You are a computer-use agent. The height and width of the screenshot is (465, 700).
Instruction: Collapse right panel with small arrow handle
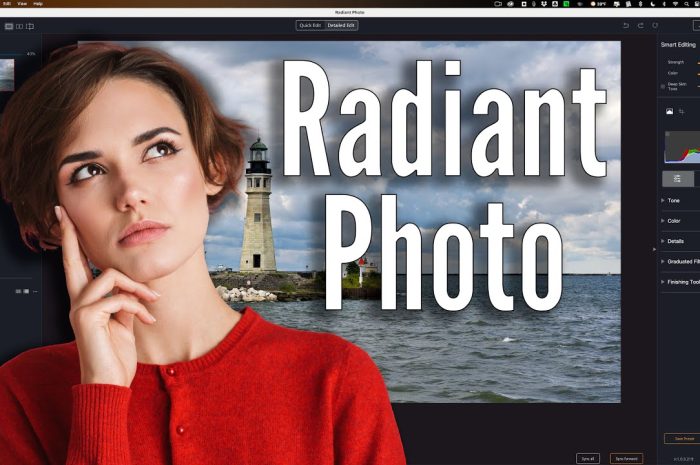pos(654,249)
